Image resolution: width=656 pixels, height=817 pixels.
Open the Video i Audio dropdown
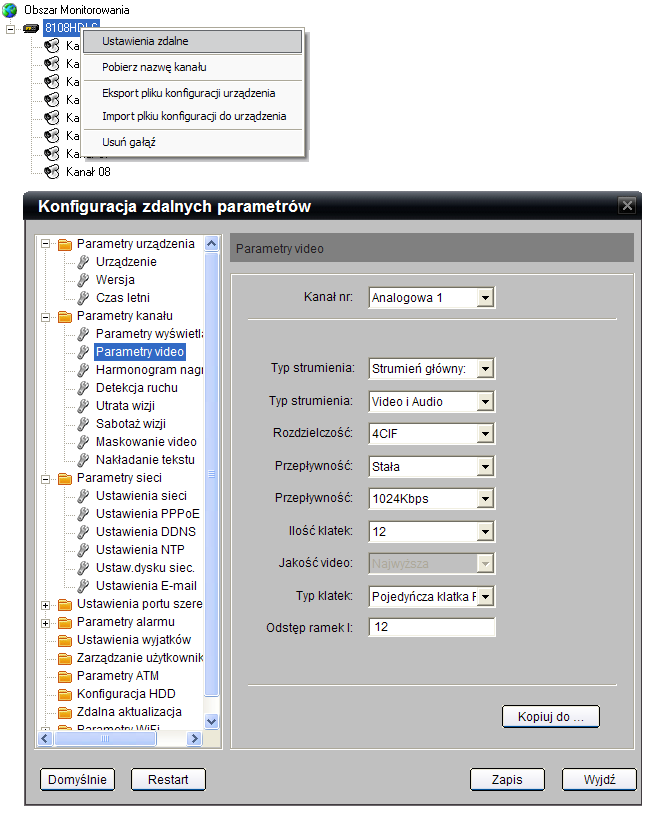click(485, 402)
